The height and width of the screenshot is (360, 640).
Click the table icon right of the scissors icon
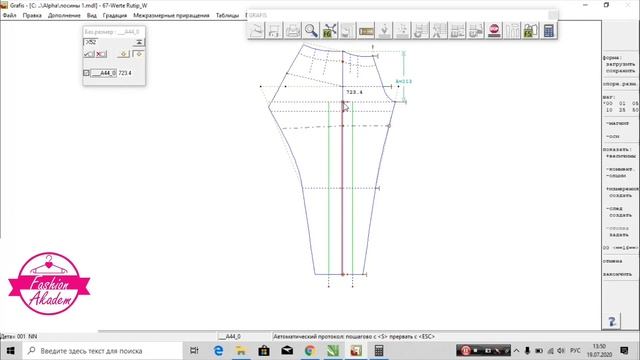(458, 31)
